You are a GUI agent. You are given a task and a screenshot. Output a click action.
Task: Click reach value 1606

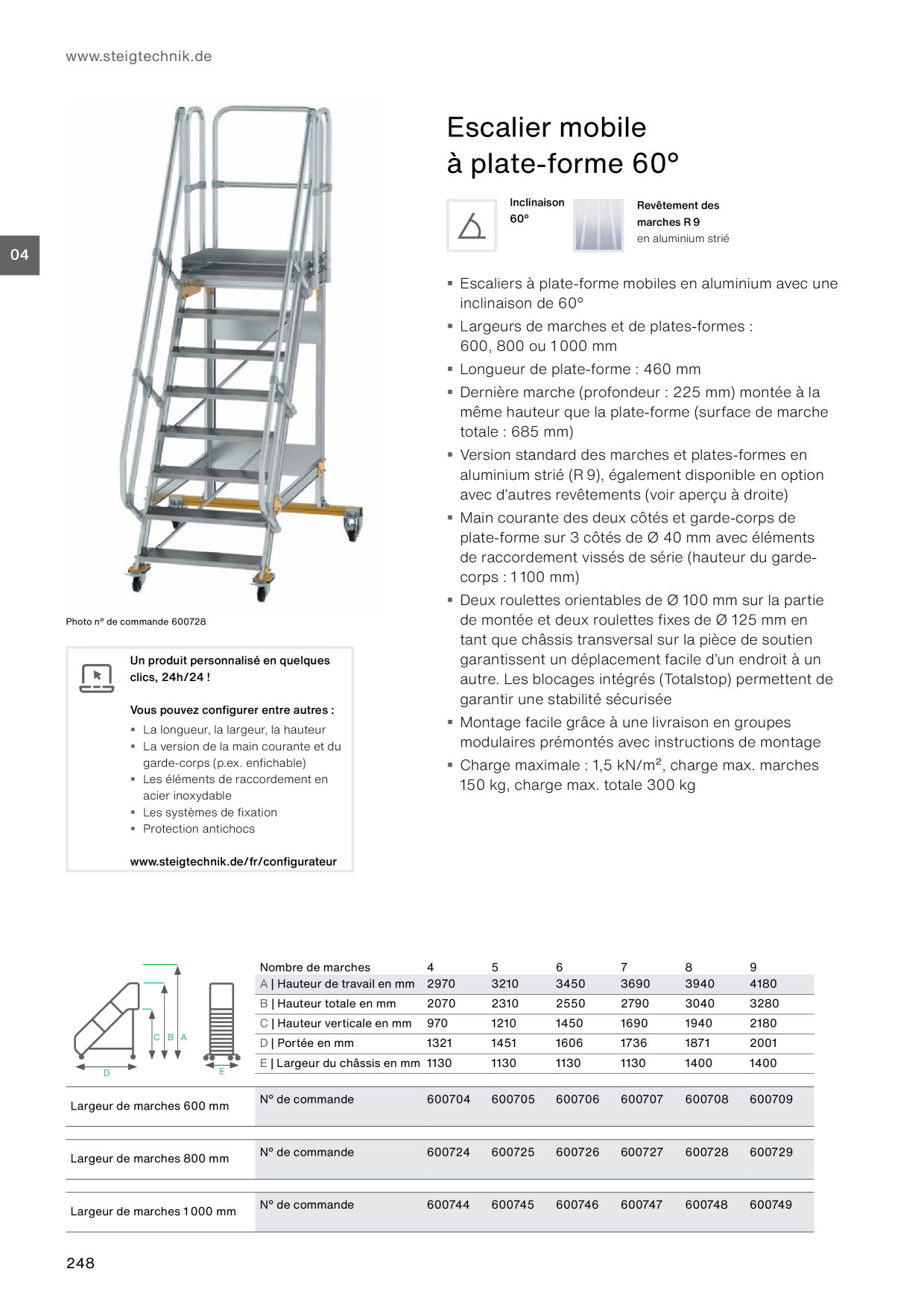tap(569, 1043)
